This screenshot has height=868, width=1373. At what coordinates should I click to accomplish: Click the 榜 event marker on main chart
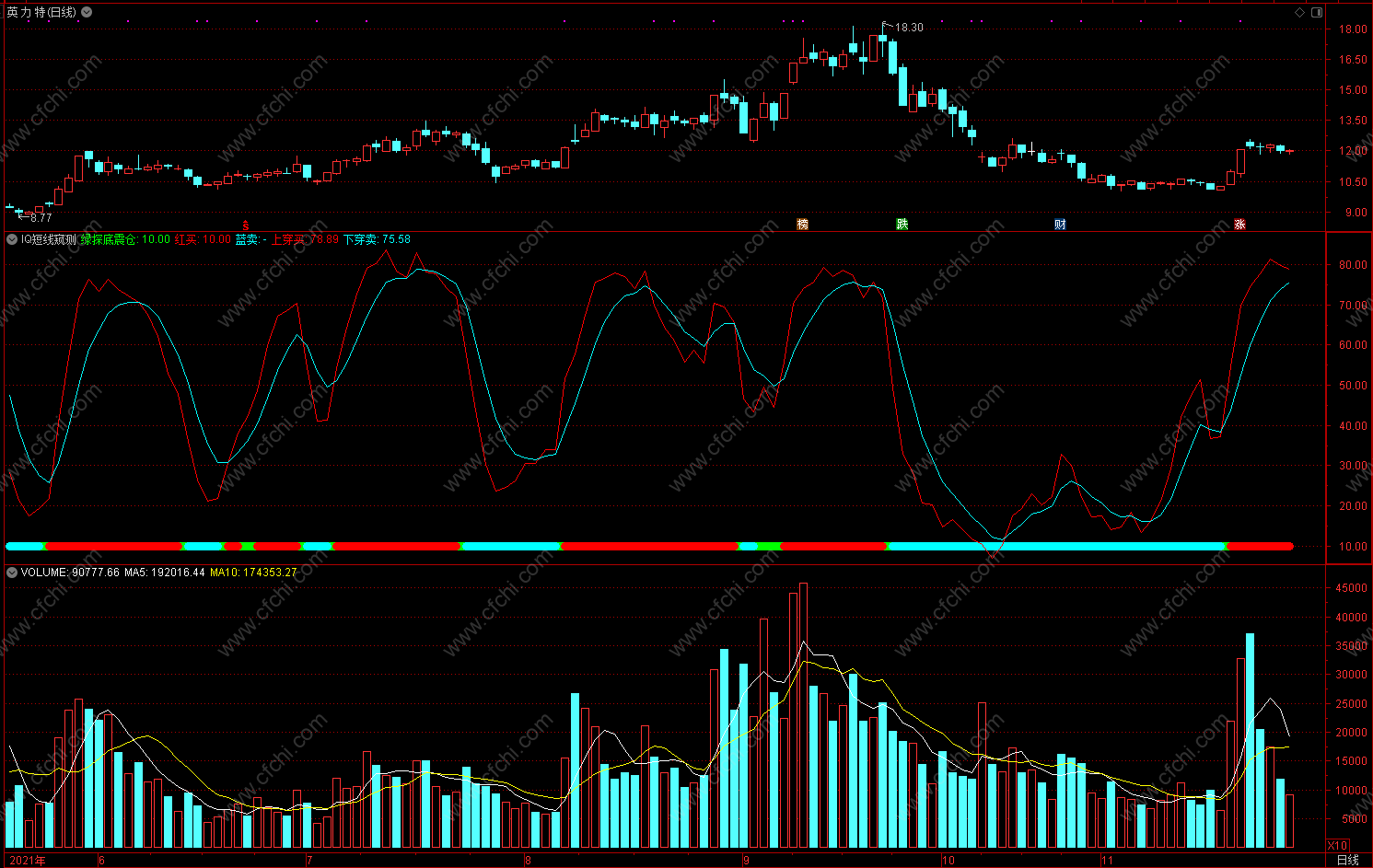[x=802, y=224]
